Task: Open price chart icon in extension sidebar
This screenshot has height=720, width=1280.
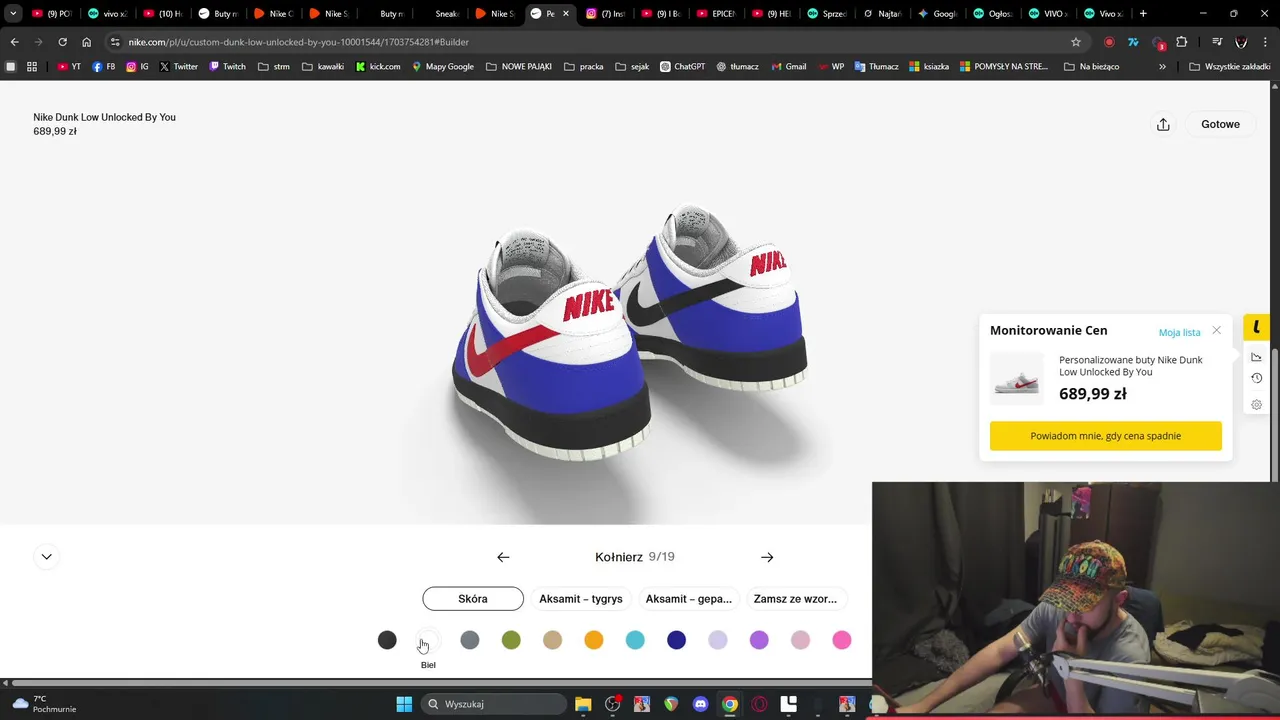Action: click(x=1256, y=356)
